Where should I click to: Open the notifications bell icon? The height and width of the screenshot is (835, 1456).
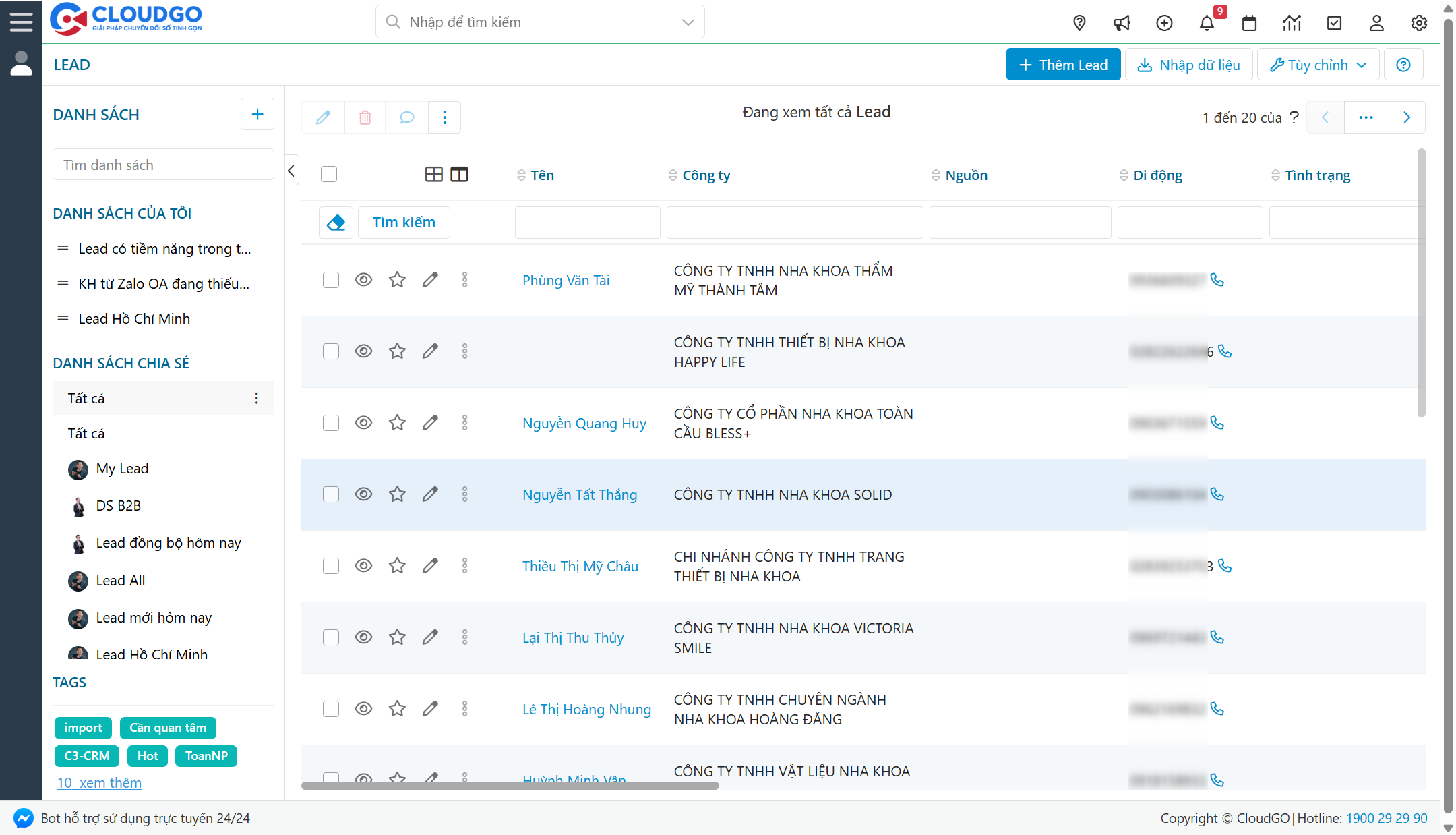click(x=1207, y=23)
